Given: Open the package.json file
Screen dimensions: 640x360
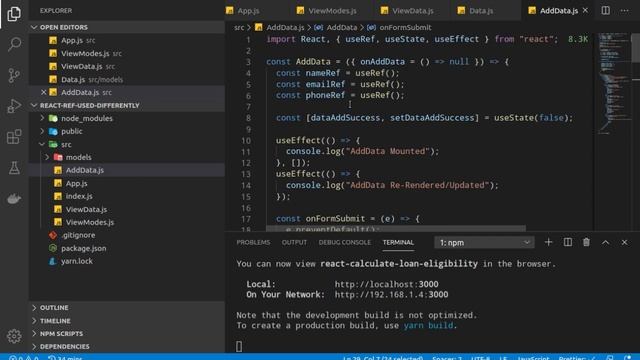Looking at the screenshot, I should (x=127, y=248).
